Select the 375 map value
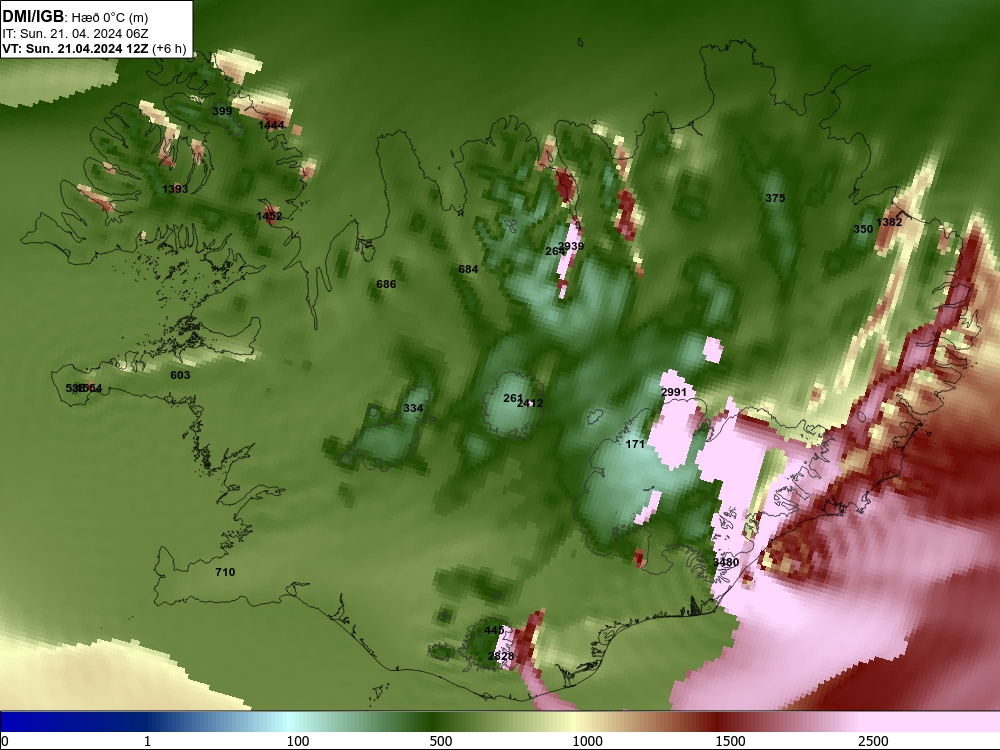Viewport: 1000px width, 750px height. [775, 198]
